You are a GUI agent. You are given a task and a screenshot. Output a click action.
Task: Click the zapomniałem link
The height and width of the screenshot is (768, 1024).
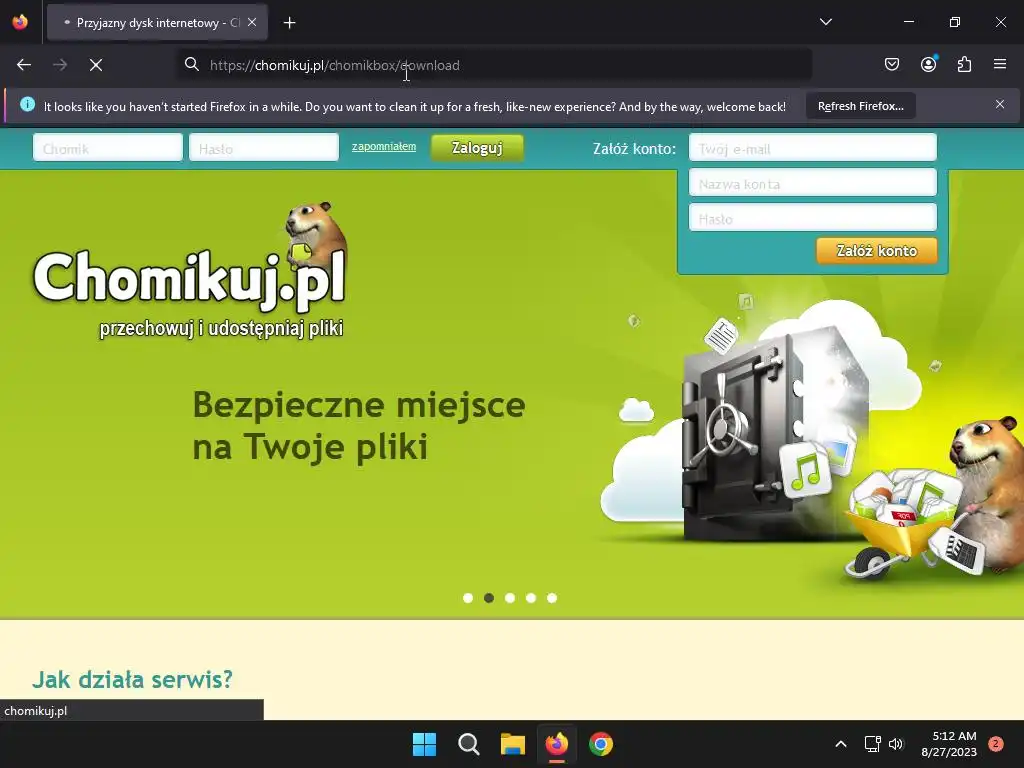[x=384, y=146]
